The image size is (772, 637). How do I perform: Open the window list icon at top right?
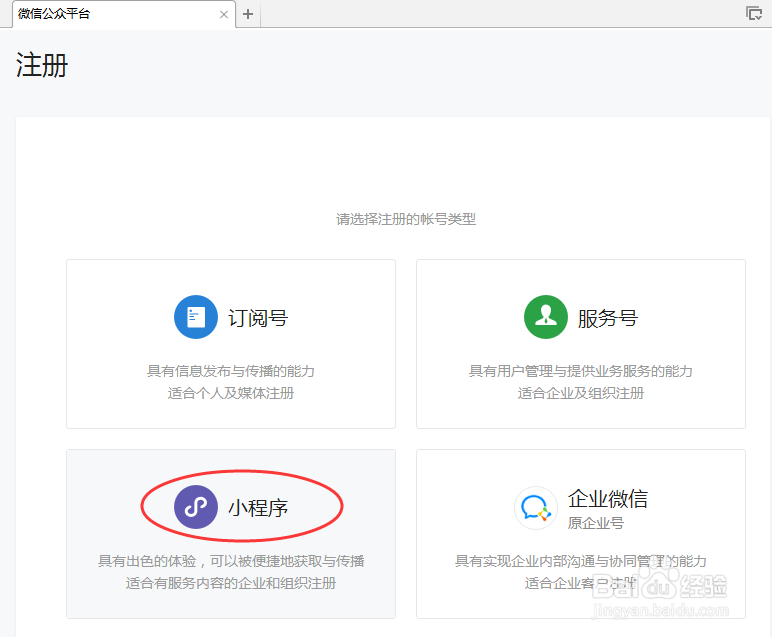(754, 13)
